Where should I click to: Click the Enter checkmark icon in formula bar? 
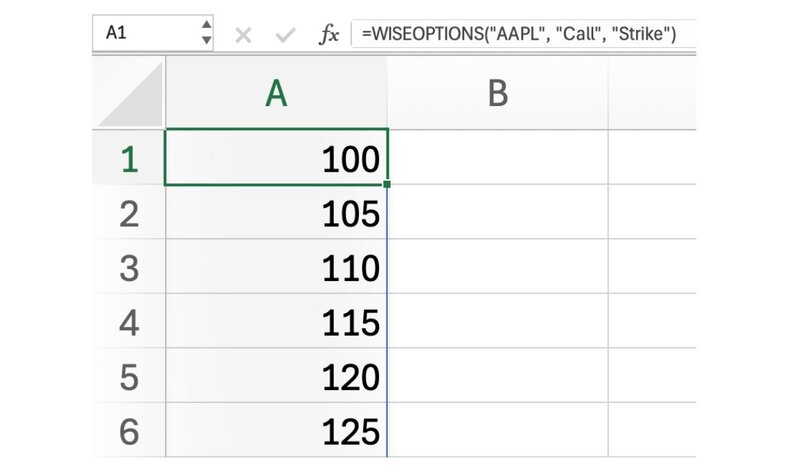(x=285, y=35)
